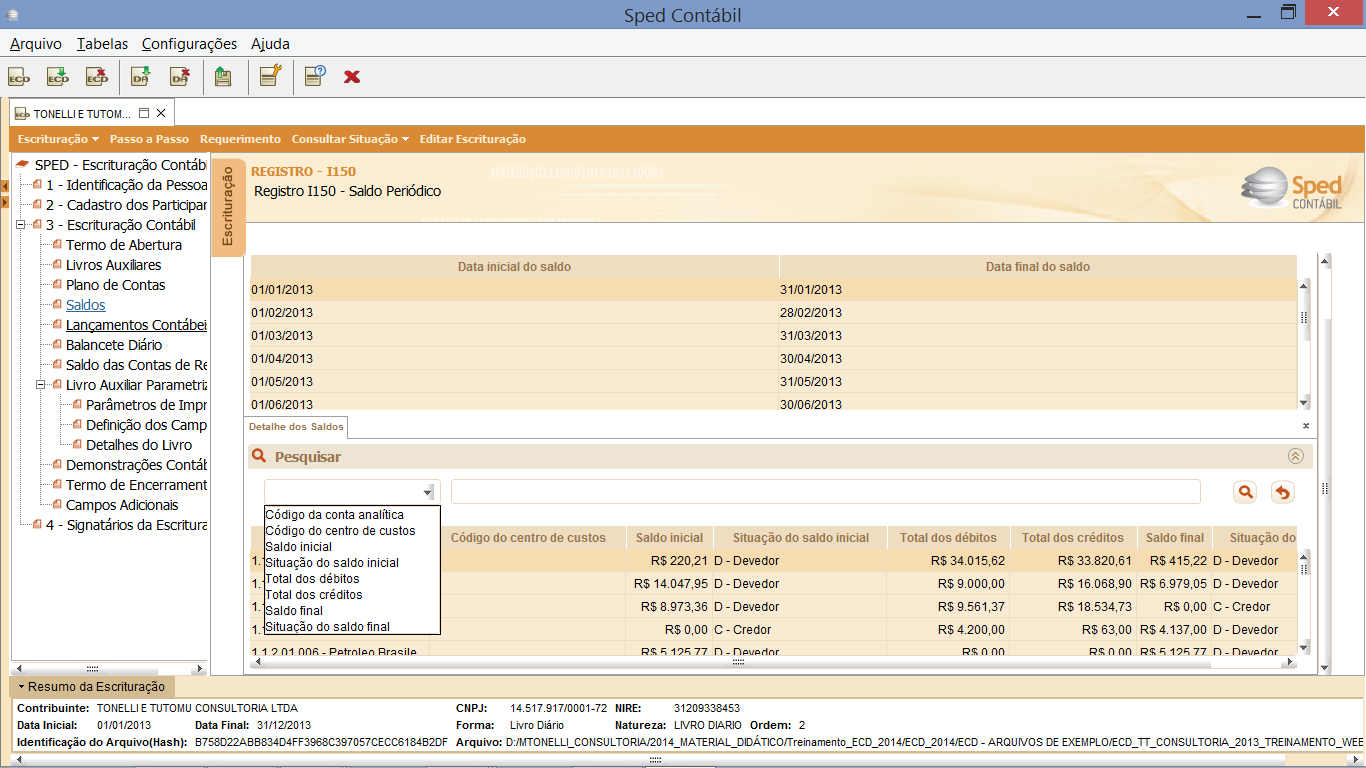Screen dimensions: 1366x768
Task: Open the Saldos tree link
Action: coord(85,305)
